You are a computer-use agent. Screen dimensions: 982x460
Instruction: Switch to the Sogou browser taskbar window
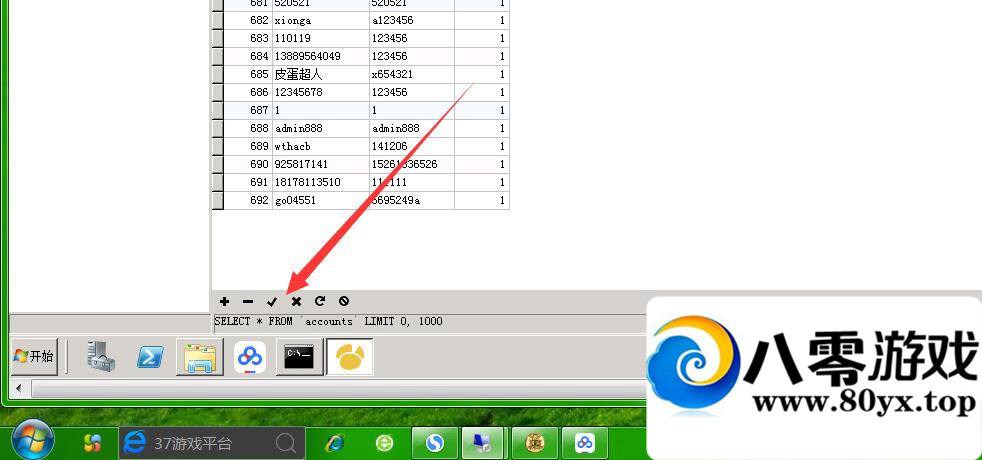click(435, 443)
